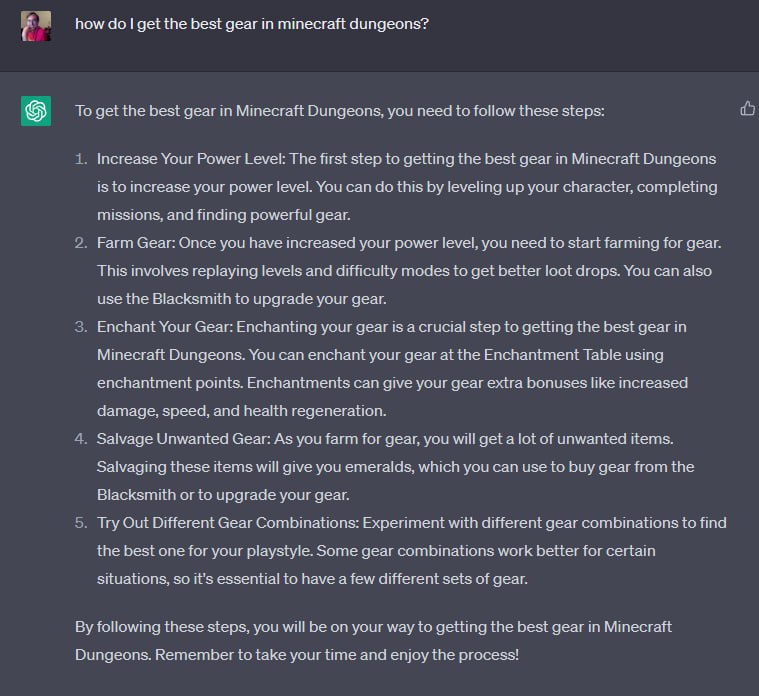Click the thumbs up feedback icon

(x=747, y=108)
